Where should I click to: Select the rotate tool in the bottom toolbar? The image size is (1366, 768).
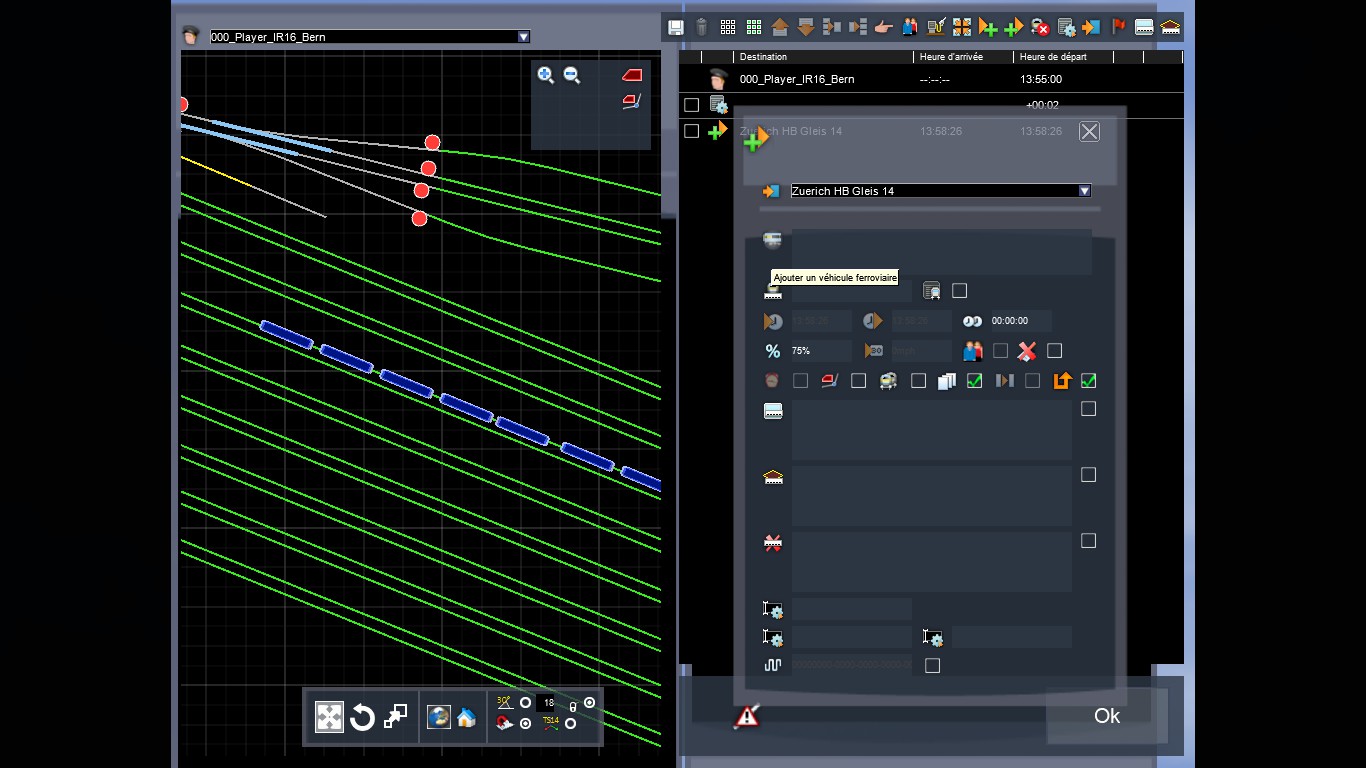tap(362, 717)
